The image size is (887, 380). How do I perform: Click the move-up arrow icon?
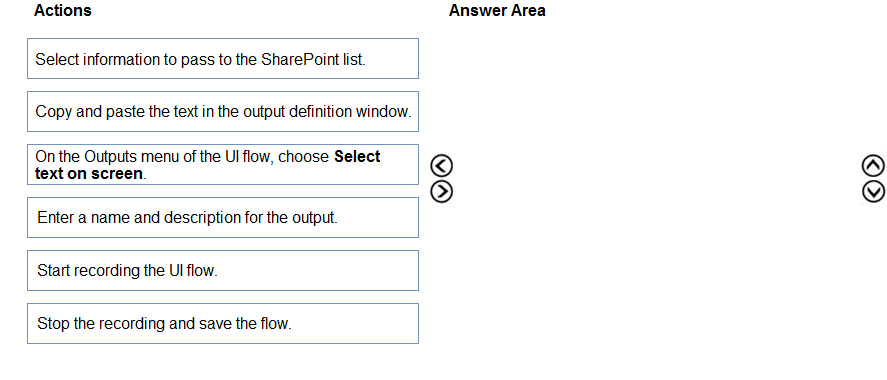[873, 166]
